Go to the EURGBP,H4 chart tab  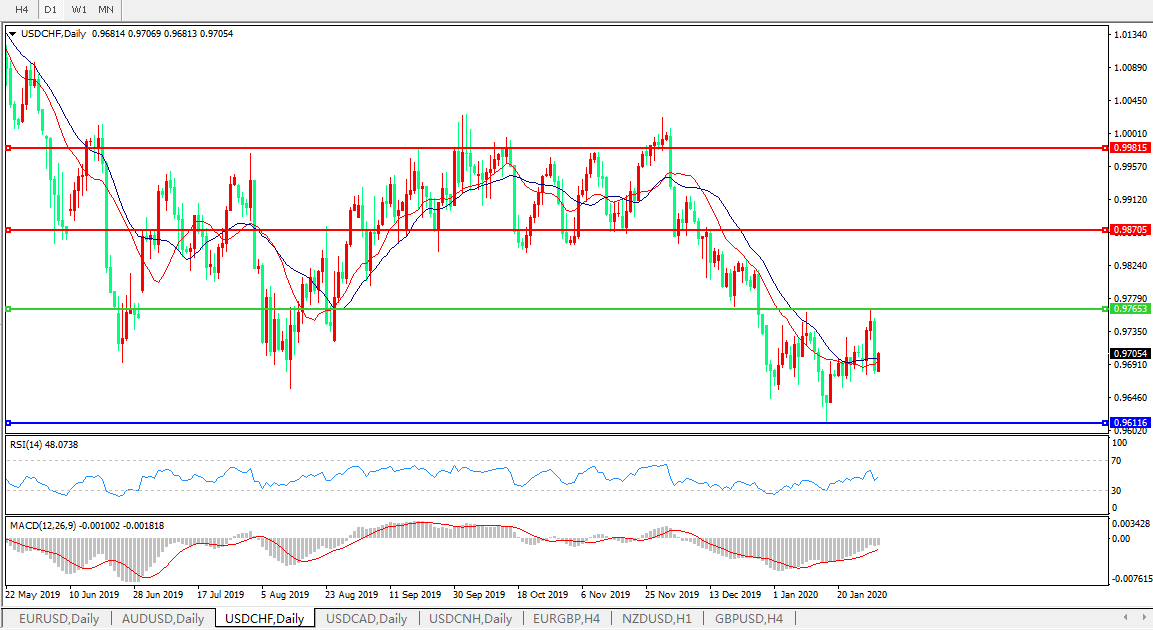pyautogui.click(x=566, y=619)
